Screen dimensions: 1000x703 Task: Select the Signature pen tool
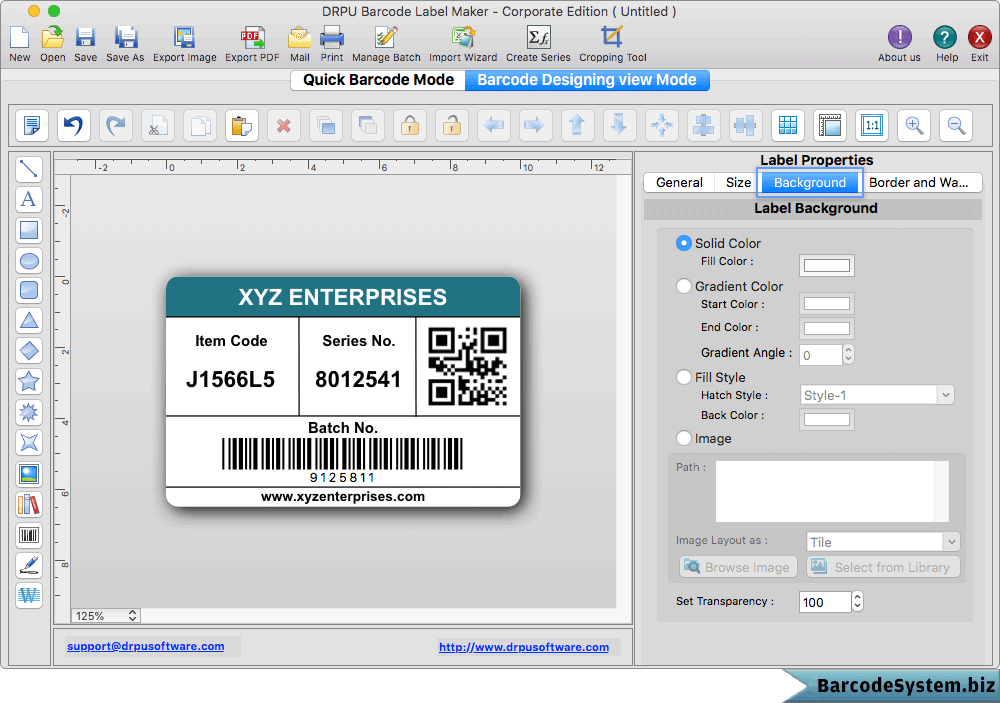(29, 565)
